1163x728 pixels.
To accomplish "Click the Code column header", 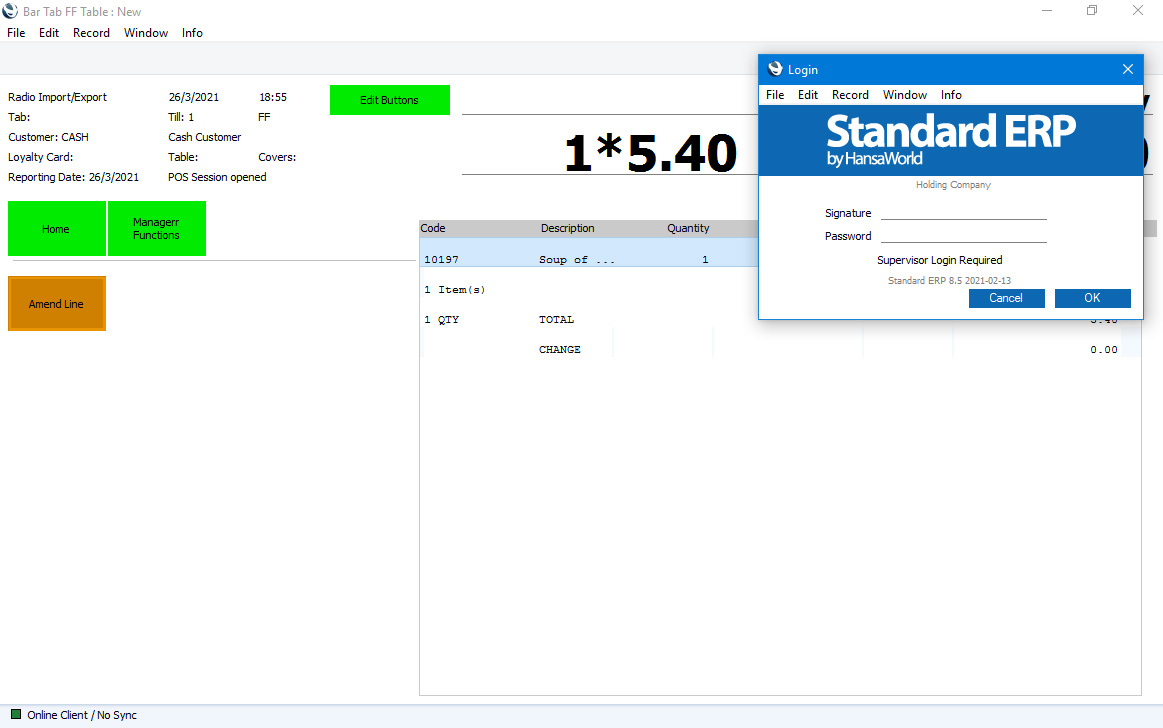I will 433,228.
